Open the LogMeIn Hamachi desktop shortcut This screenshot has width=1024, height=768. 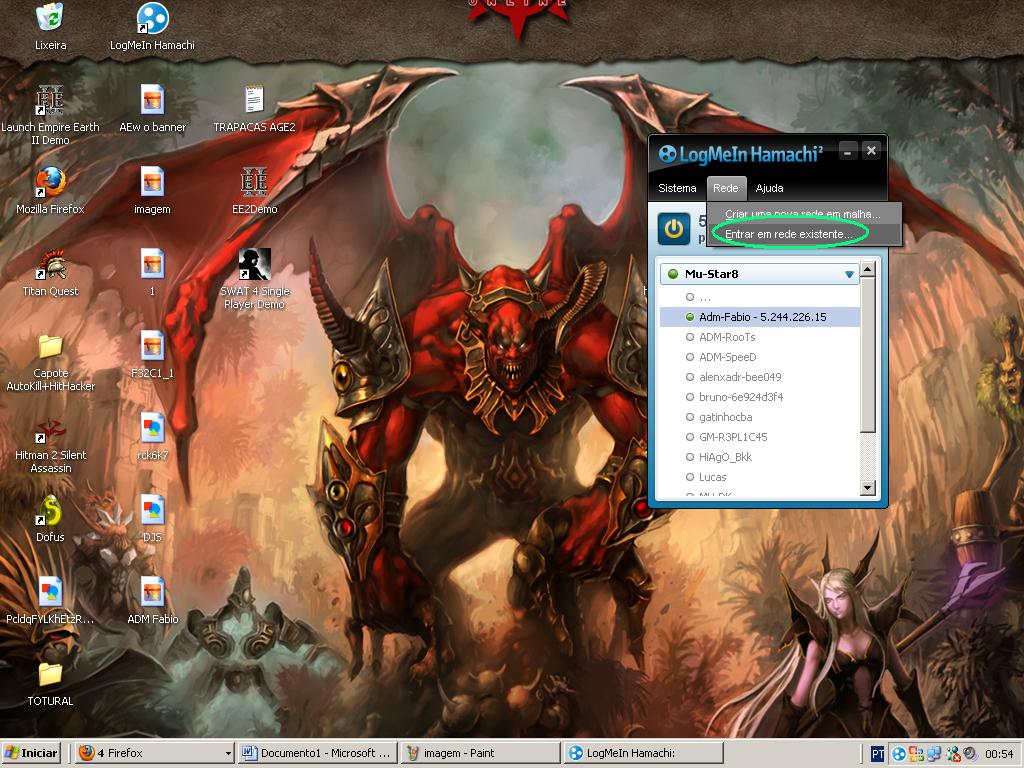pos(152,20)
